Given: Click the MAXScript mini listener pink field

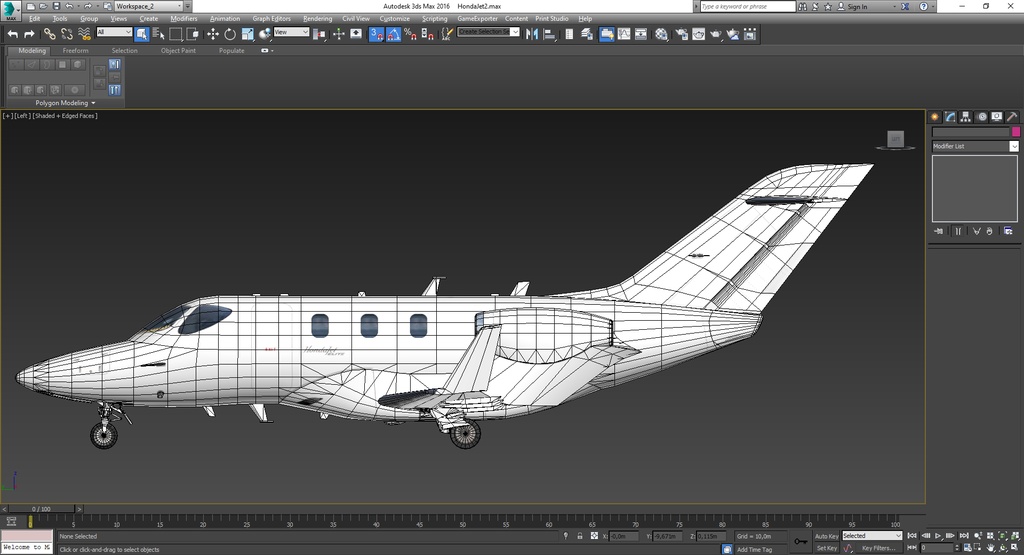Looking at the screenshot, I should coord(26,536).
